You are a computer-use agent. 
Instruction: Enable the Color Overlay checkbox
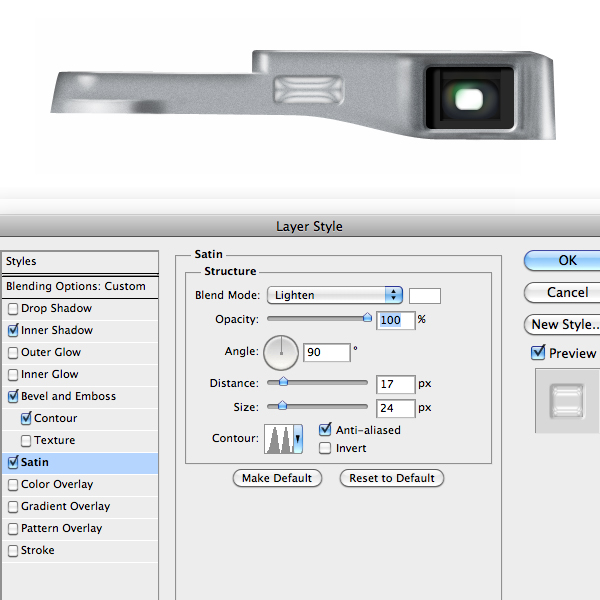click(13, 485)
